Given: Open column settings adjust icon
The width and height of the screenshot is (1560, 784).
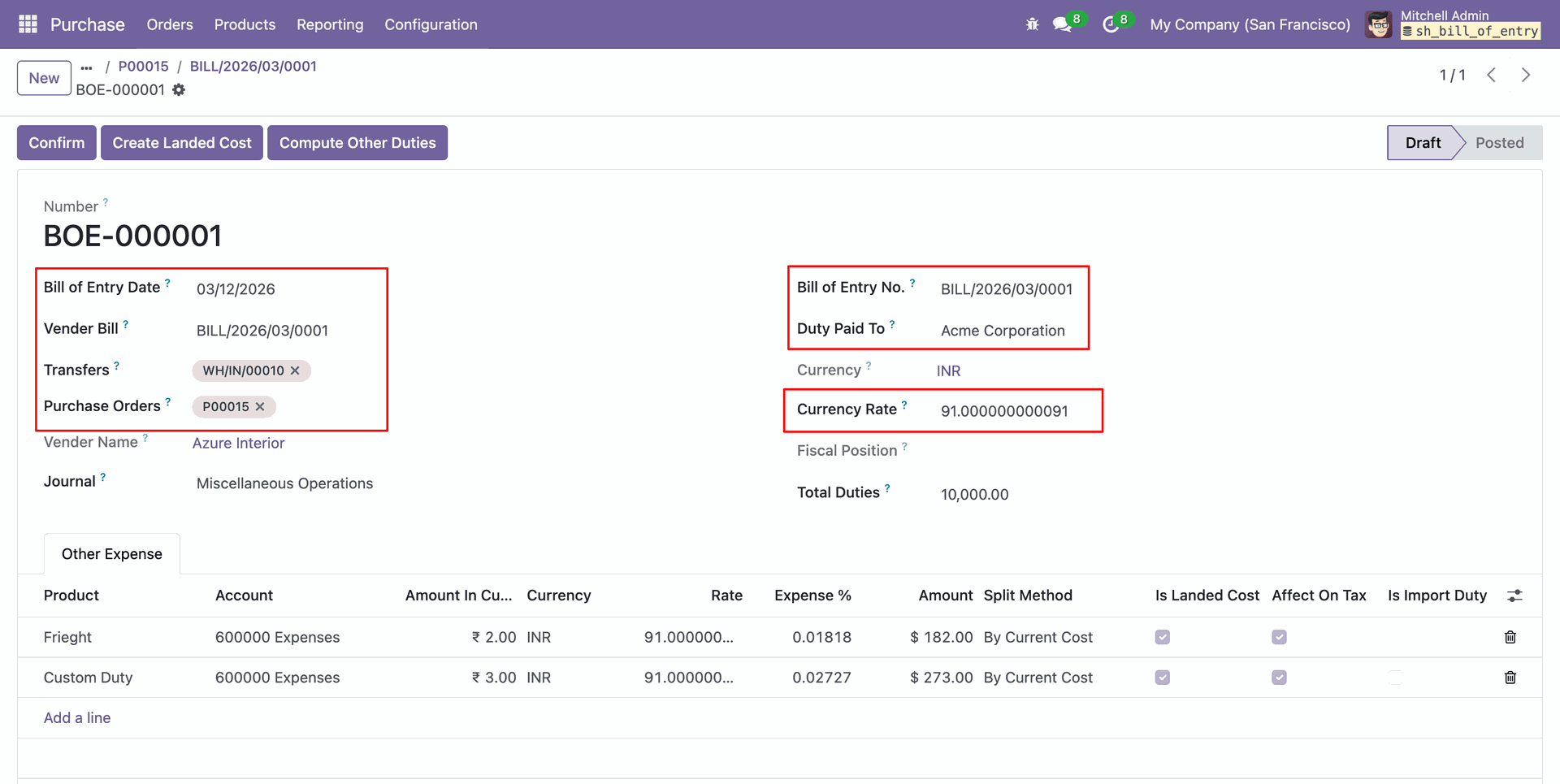Looking at the screenshot, I should pyautogui.click(x=1514, y=596).
